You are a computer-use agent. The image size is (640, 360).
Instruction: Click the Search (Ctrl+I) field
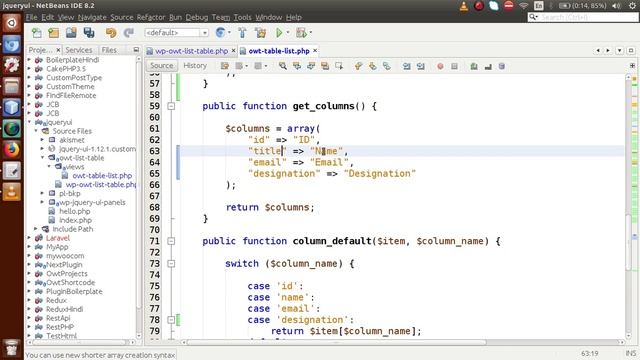click(583, 17)
